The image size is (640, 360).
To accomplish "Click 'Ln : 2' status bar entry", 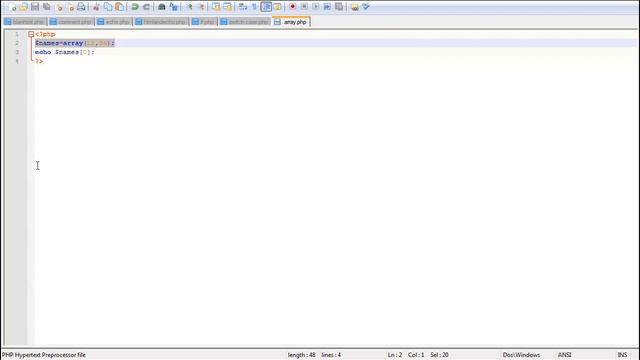I will (x=395, y=355).
